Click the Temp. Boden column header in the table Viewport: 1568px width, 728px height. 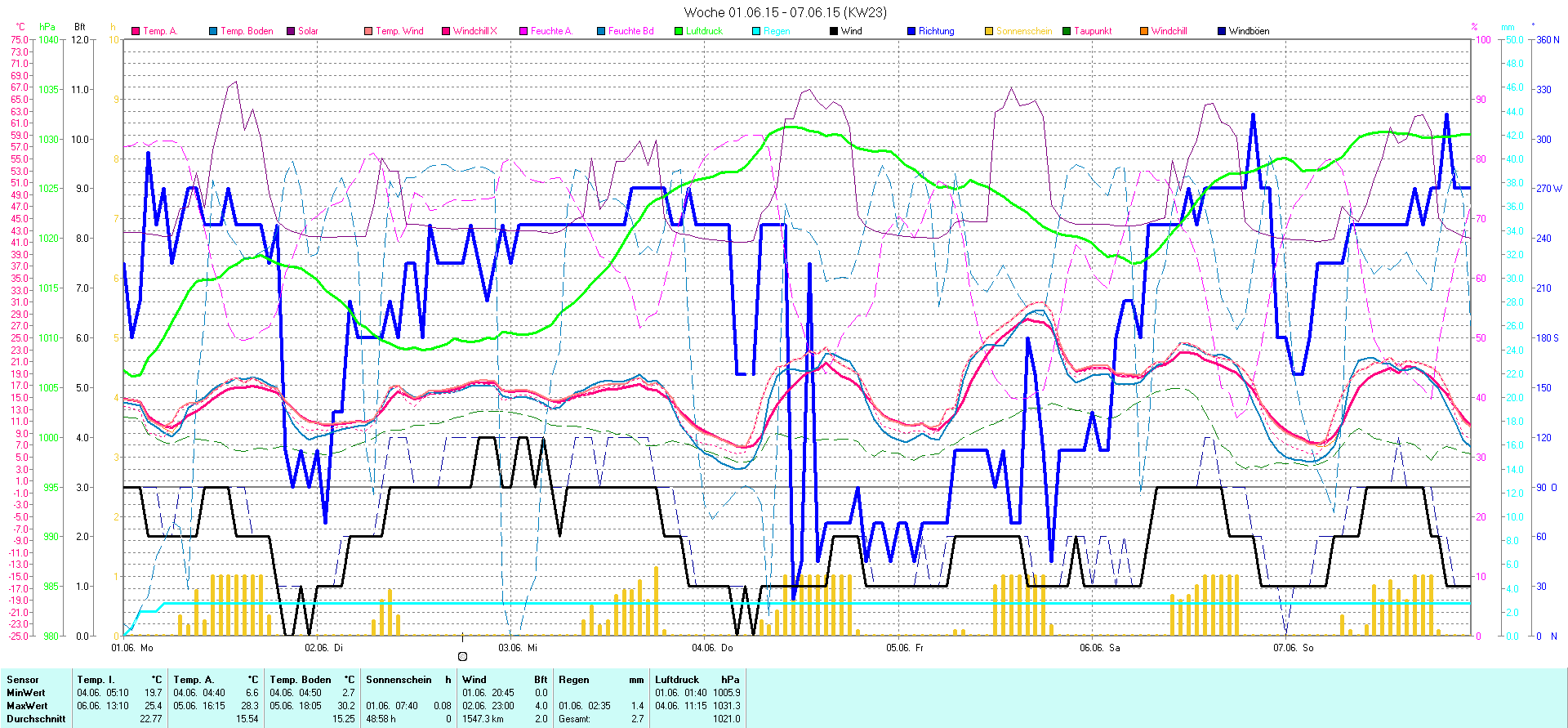pyautogui.click(x=301, y=680)
